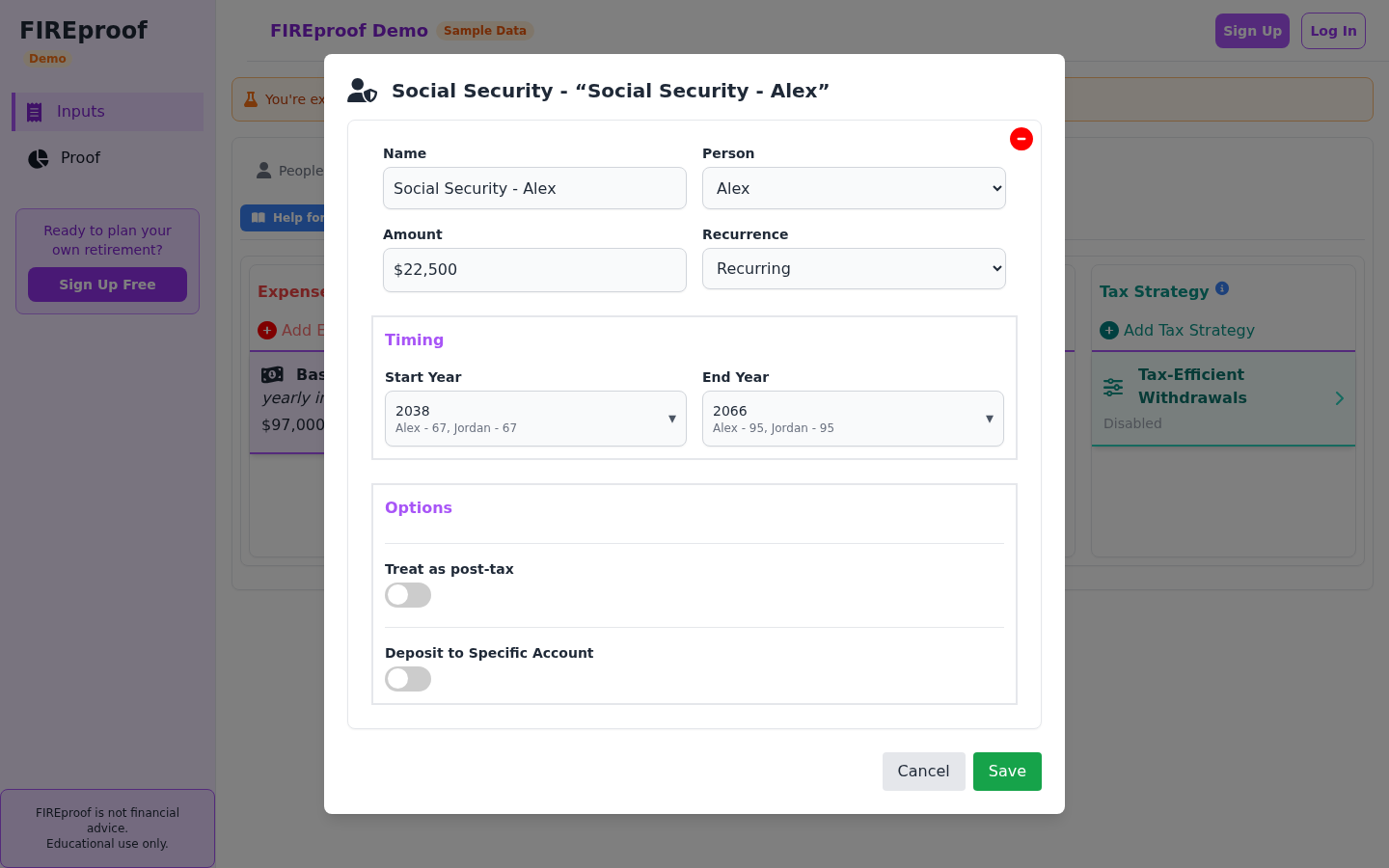Click the red plus Add Expense icon
Image resolution: width=1389 pixels, height=868 pixels.
267,331
